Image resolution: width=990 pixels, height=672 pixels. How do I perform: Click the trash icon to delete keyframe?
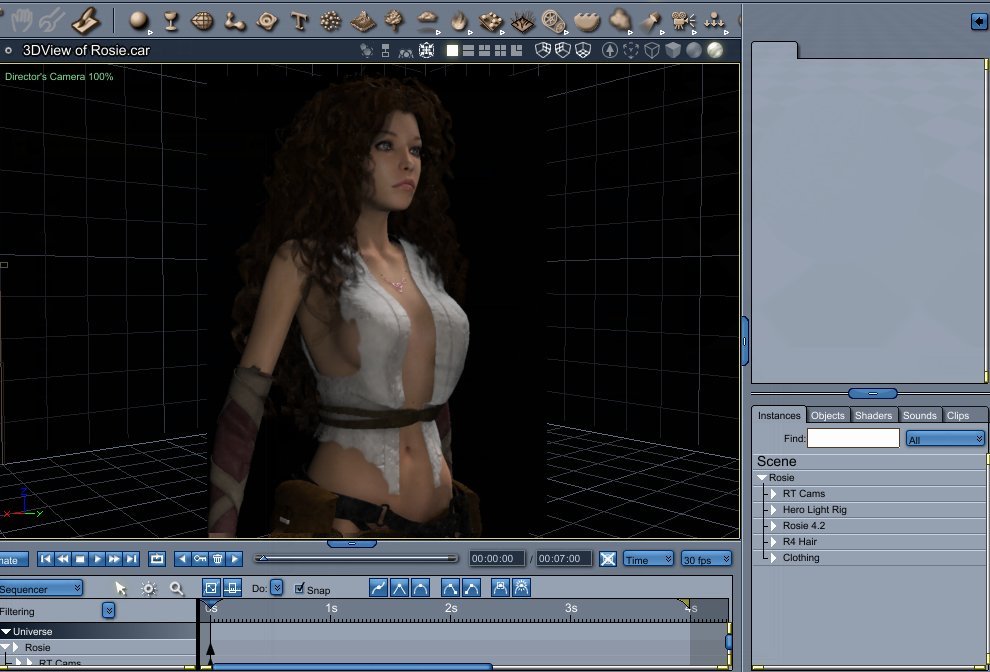(x=217, y=558)
